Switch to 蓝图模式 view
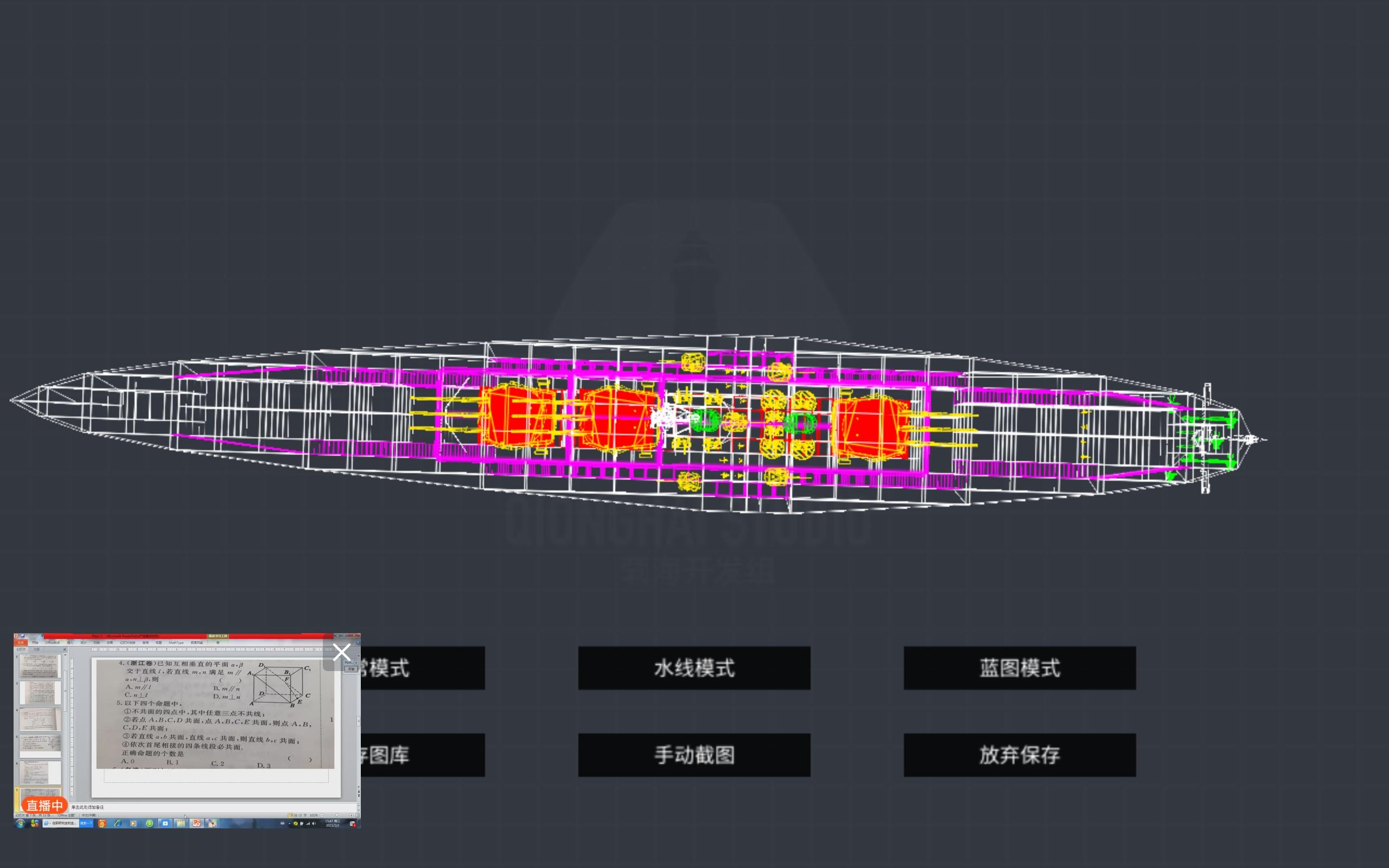The width and height of the screenshot is (1389, 868). tap(1020, 668)
